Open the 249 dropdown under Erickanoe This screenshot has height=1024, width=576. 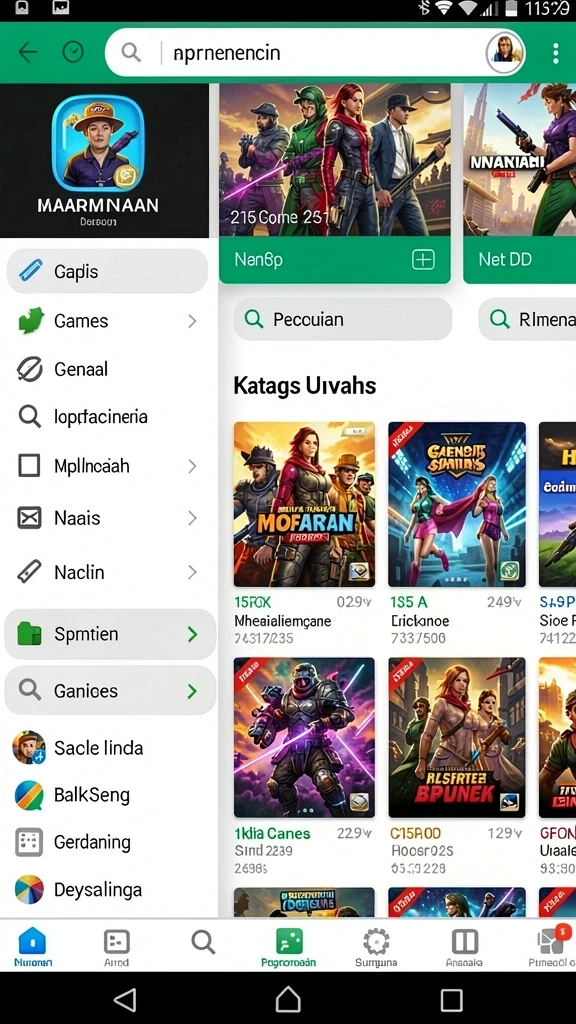coord(504,602)
